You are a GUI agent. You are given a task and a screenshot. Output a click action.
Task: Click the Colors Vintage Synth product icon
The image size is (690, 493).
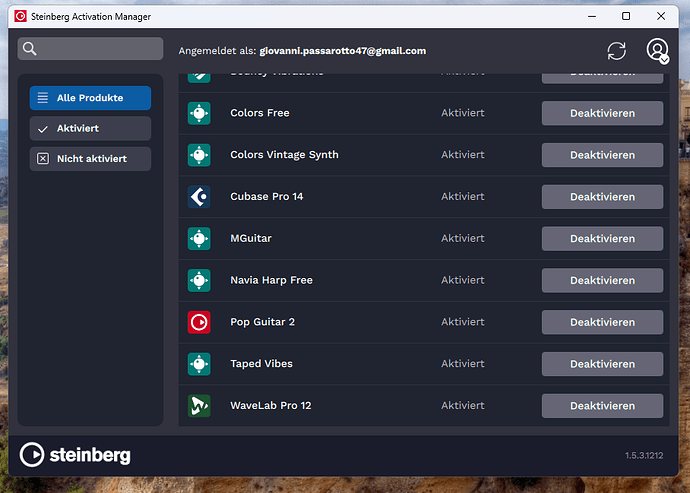click(x=199, y=155)
